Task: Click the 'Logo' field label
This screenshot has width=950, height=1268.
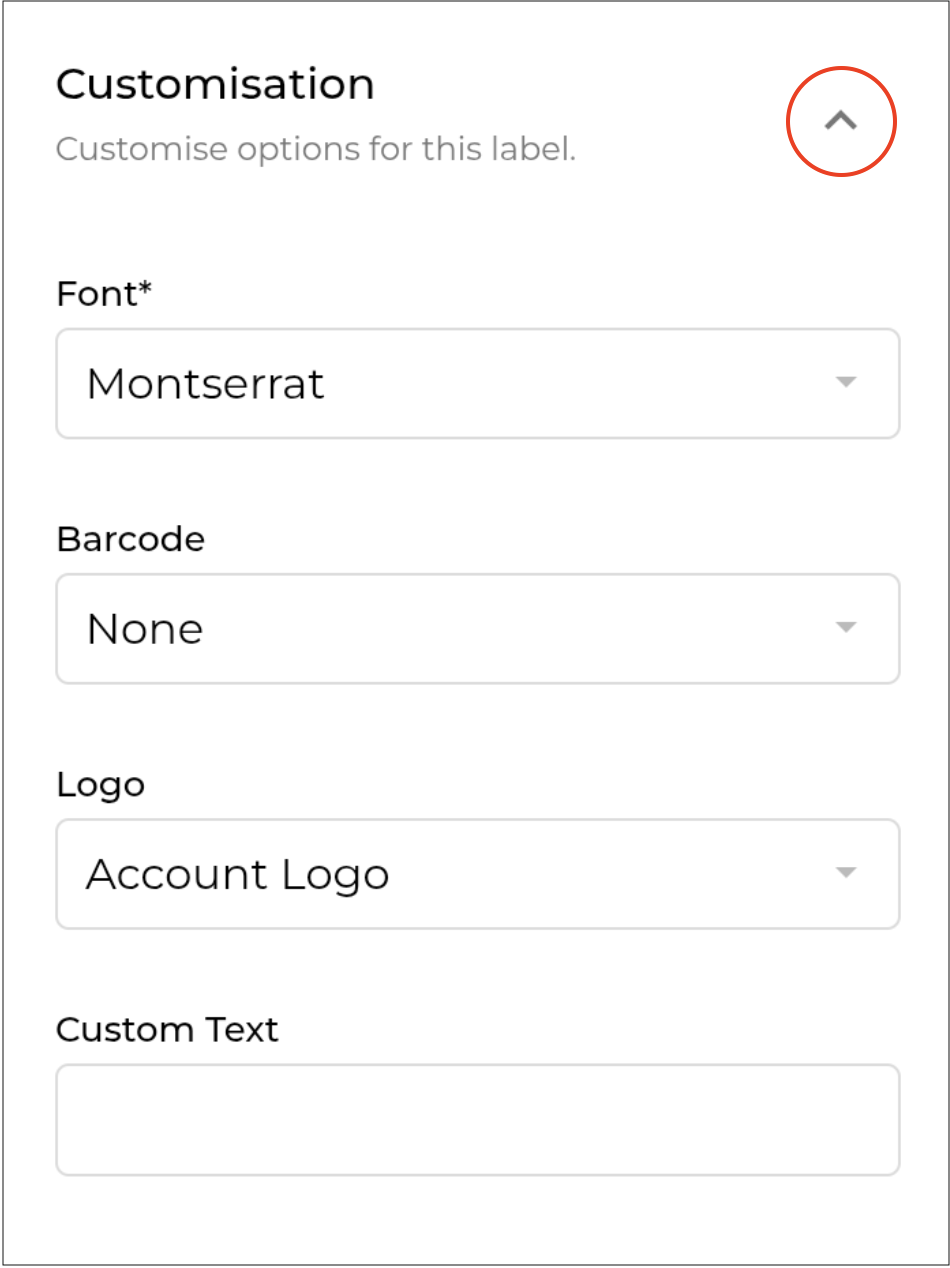Action: 100,785
